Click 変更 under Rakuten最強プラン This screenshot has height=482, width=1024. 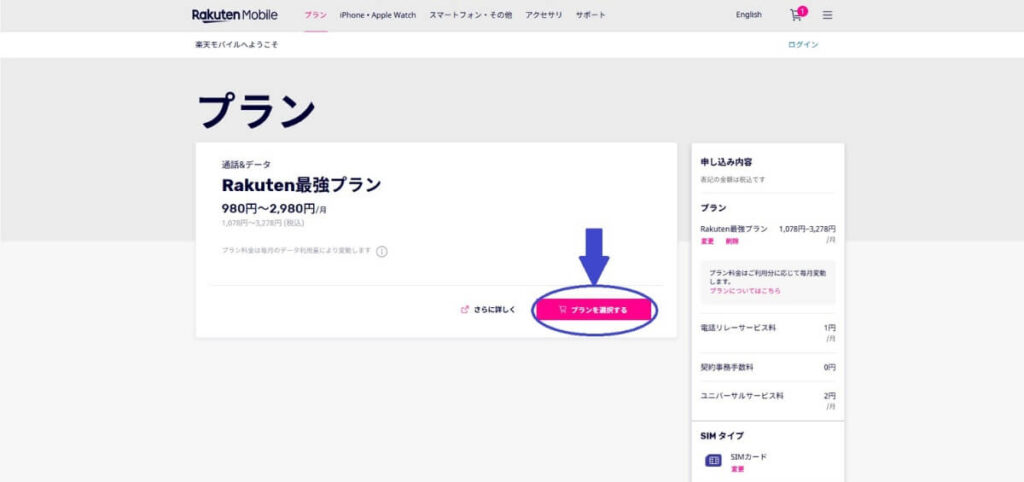click(x=707, y=241)
